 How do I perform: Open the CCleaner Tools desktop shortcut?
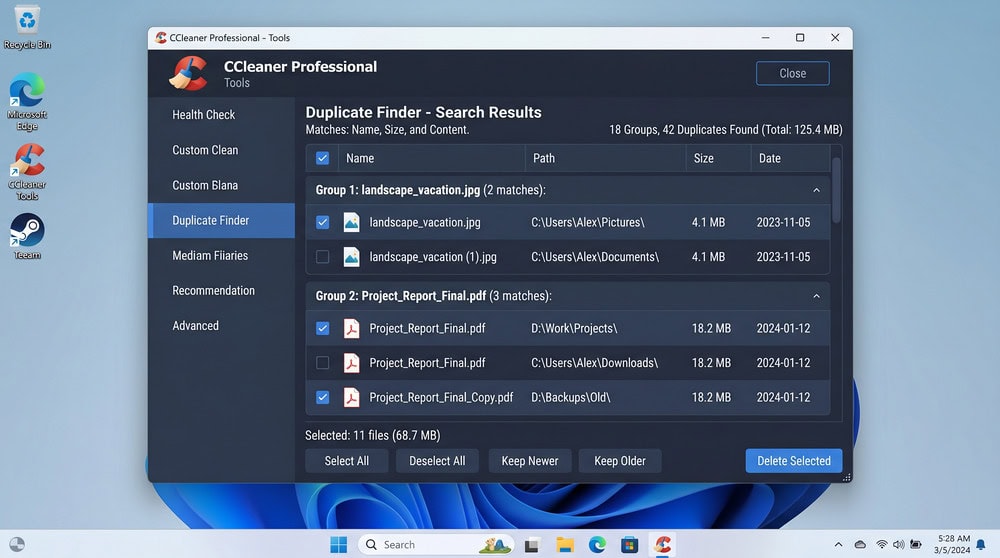[x=27, y=172]
